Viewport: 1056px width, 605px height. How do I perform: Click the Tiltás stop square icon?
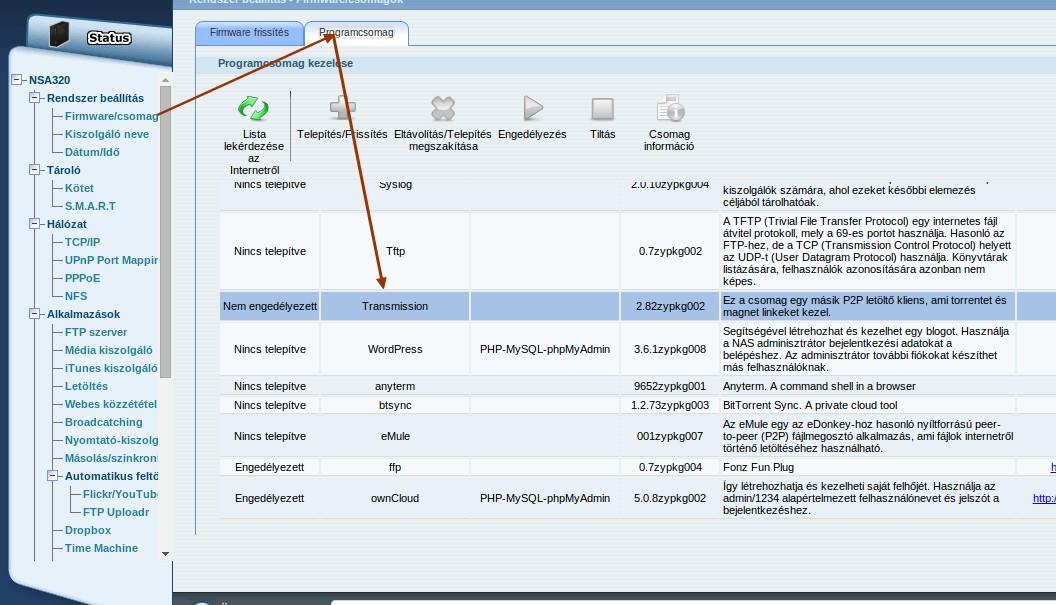coord(602,108)
